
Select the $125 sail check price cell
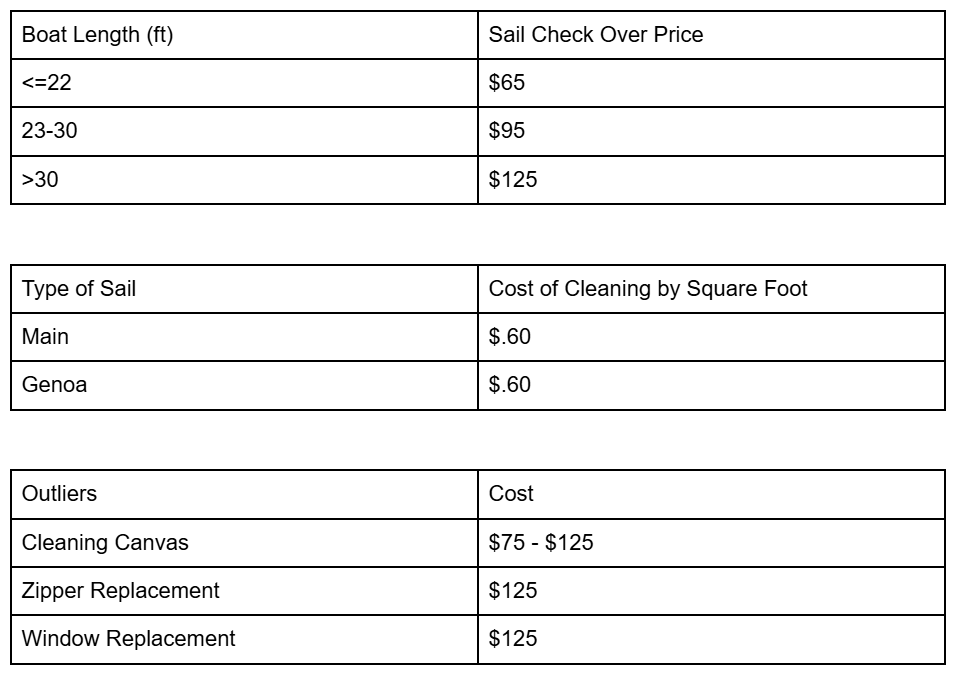pos(712,180)
